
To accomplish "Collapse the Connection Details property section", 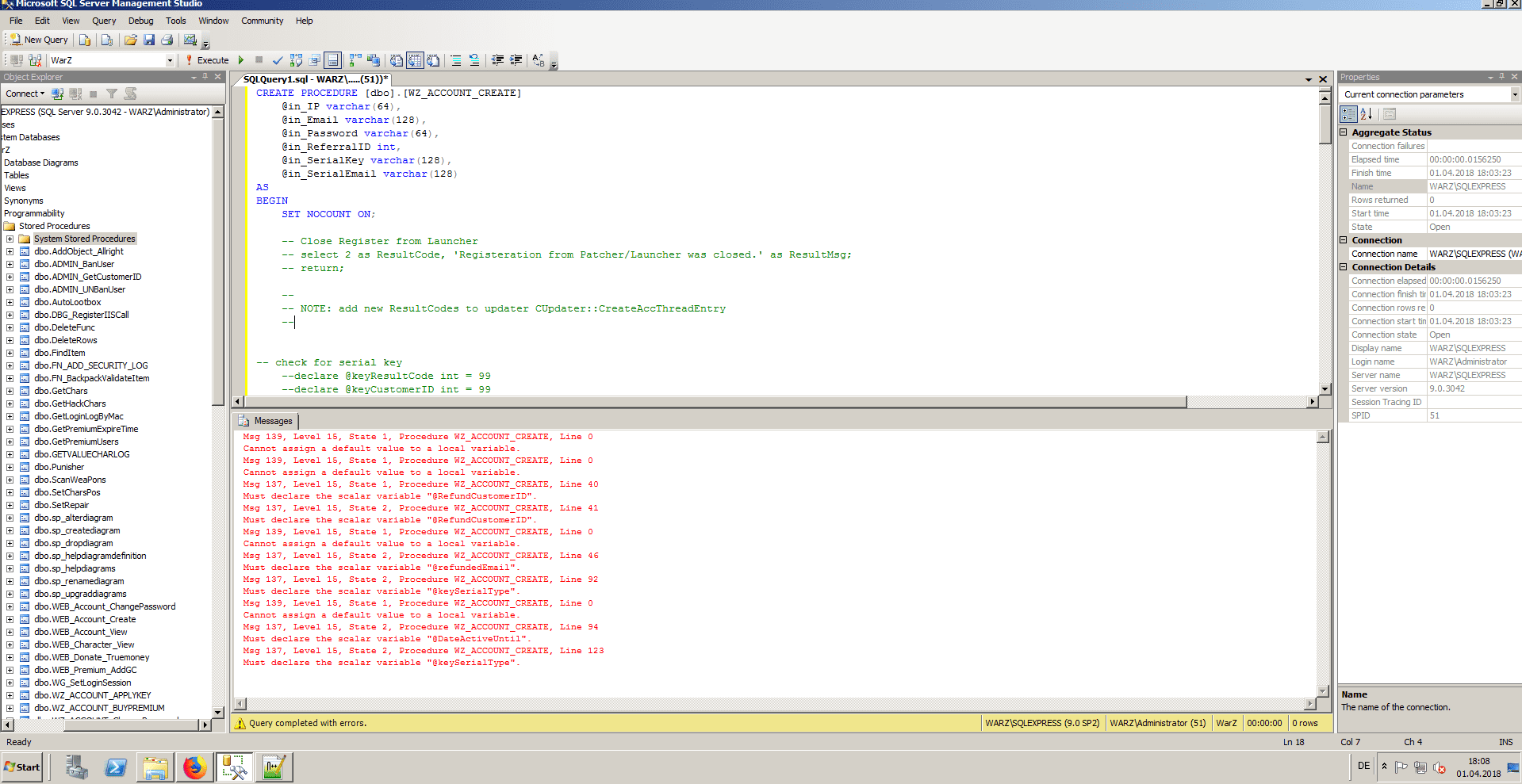I will point(1344,267).
